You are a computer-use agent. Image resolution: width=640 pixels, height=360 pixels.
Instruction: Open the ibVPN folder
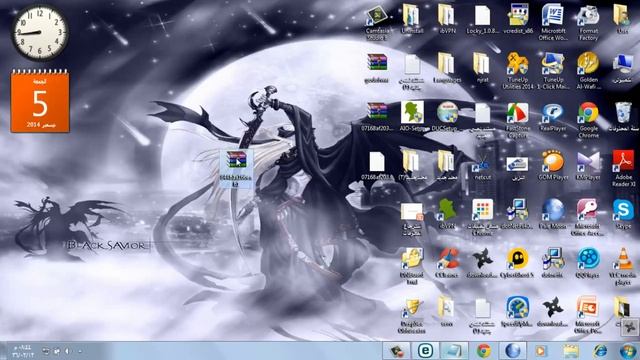(x=447, y=20)
